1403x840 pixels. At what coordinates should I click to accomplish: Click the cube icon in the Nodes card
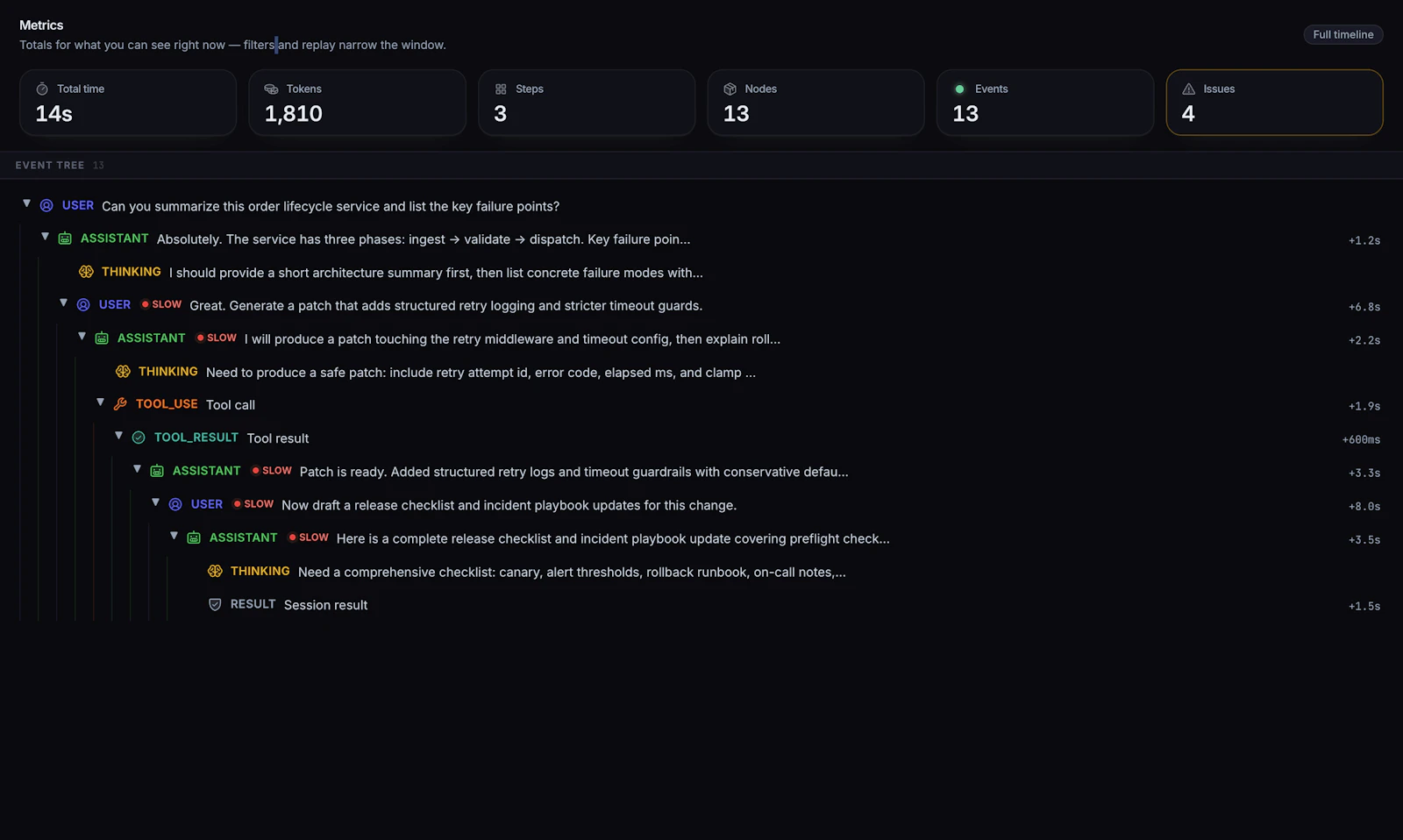(730, 88)
